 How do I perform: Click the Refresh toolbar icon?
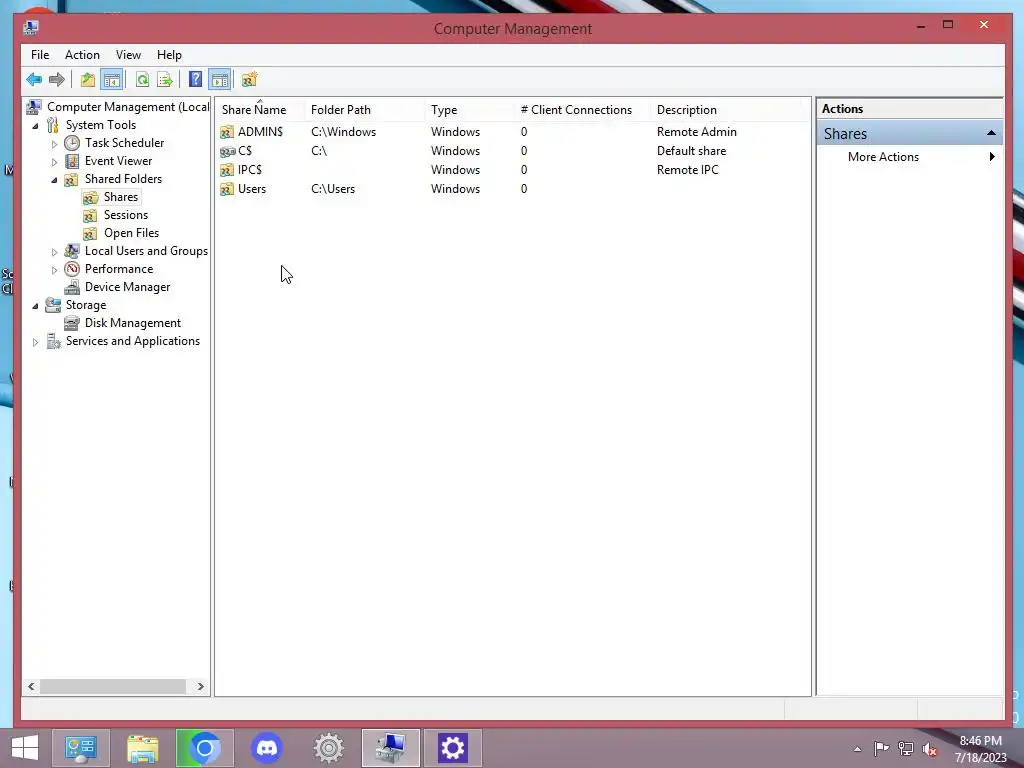pos(142,80)
